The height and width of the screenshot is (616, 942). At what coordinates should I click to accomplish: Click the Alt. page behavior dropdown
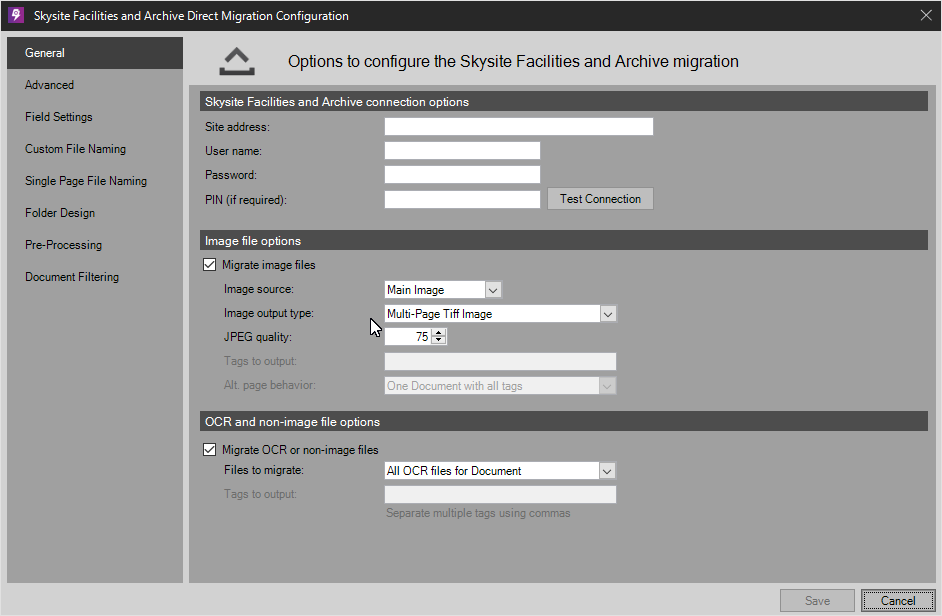[500, 386]
